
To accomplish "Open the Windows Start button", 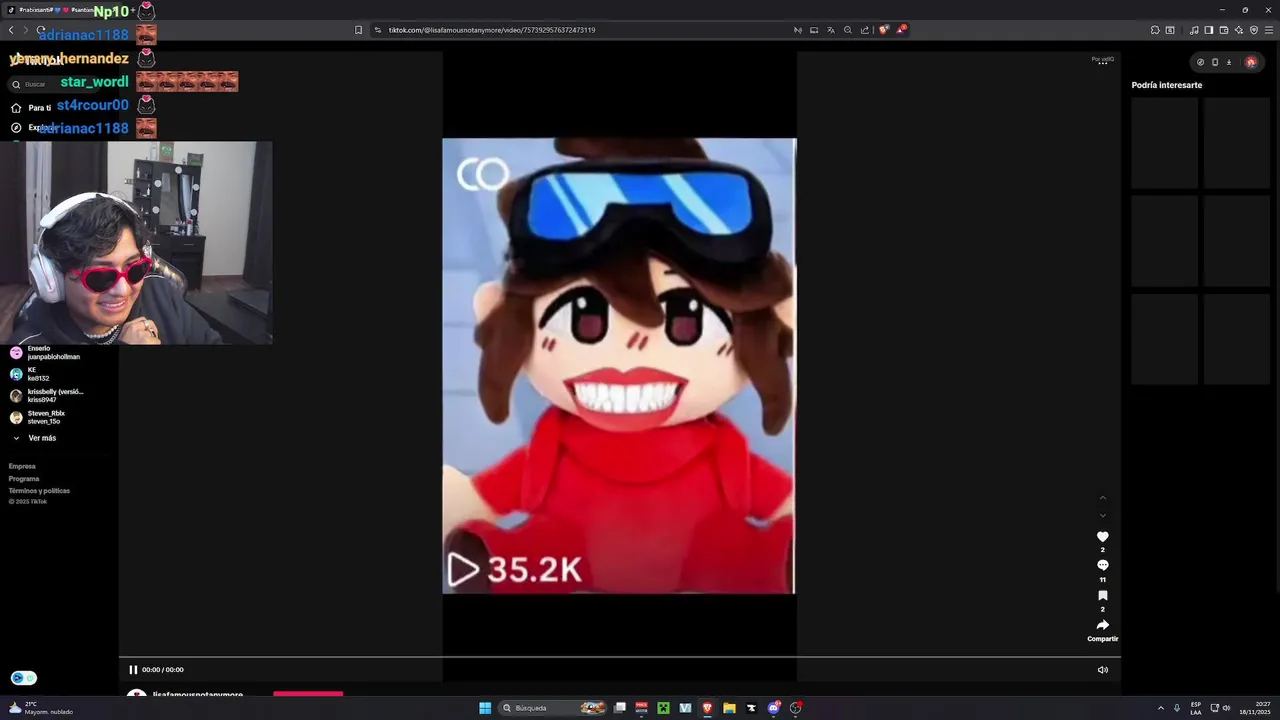I will click(x=485, y=708).
